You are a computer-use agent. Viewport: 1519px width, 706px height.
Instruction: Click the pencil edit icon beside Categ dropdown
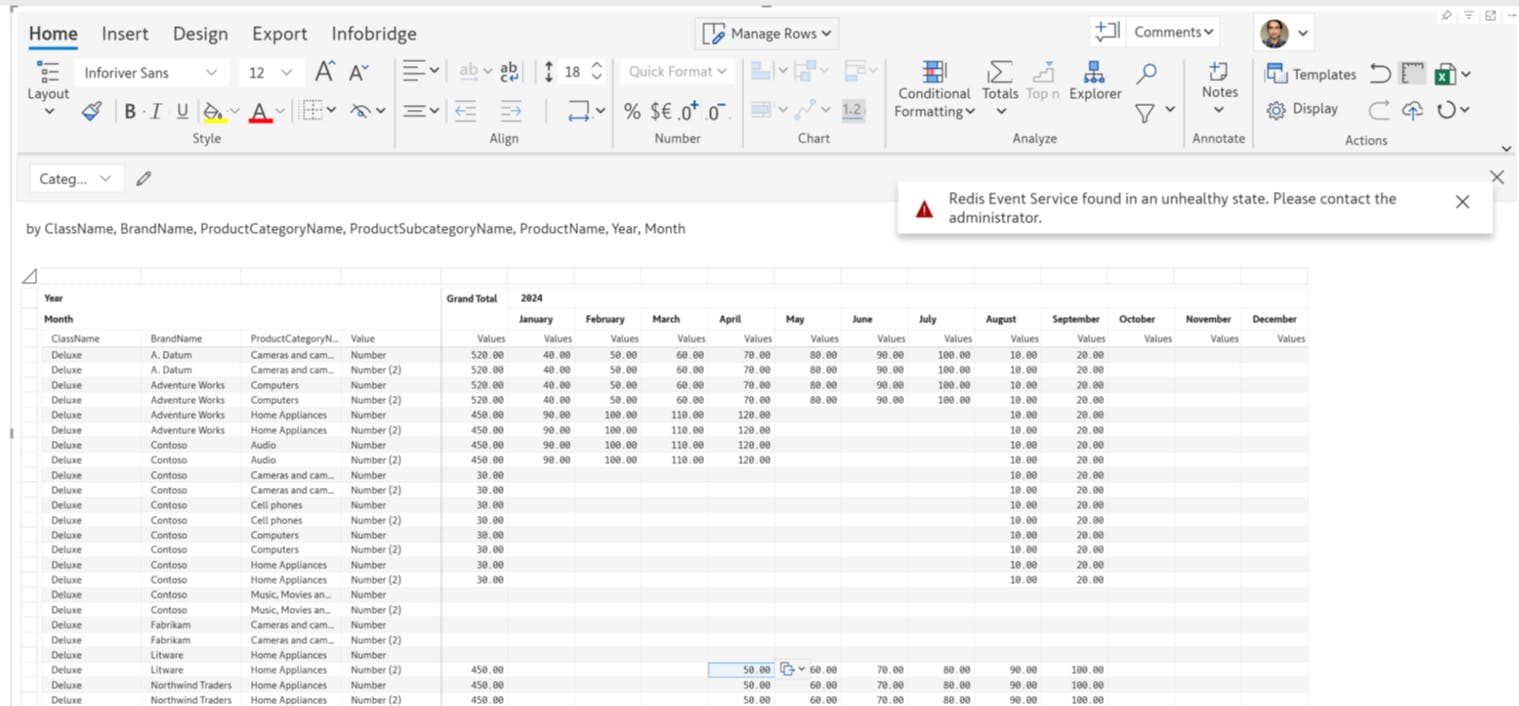144,179
